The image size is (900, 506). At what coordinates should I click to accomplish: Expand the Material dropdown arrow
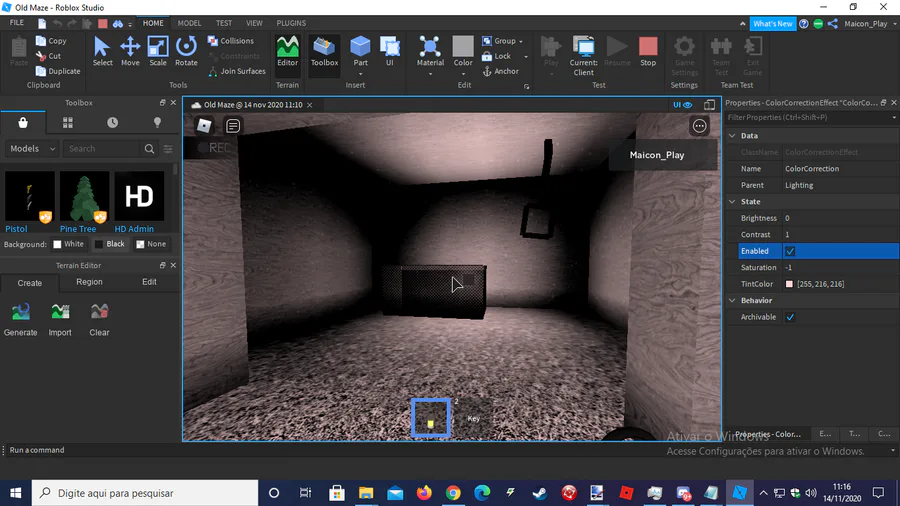tap(430, 74)
